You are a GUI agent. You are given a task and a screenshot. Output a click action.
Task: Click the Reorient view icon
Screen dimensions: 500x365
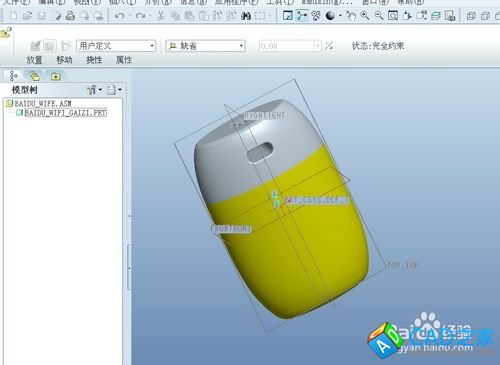pos(407,16)
